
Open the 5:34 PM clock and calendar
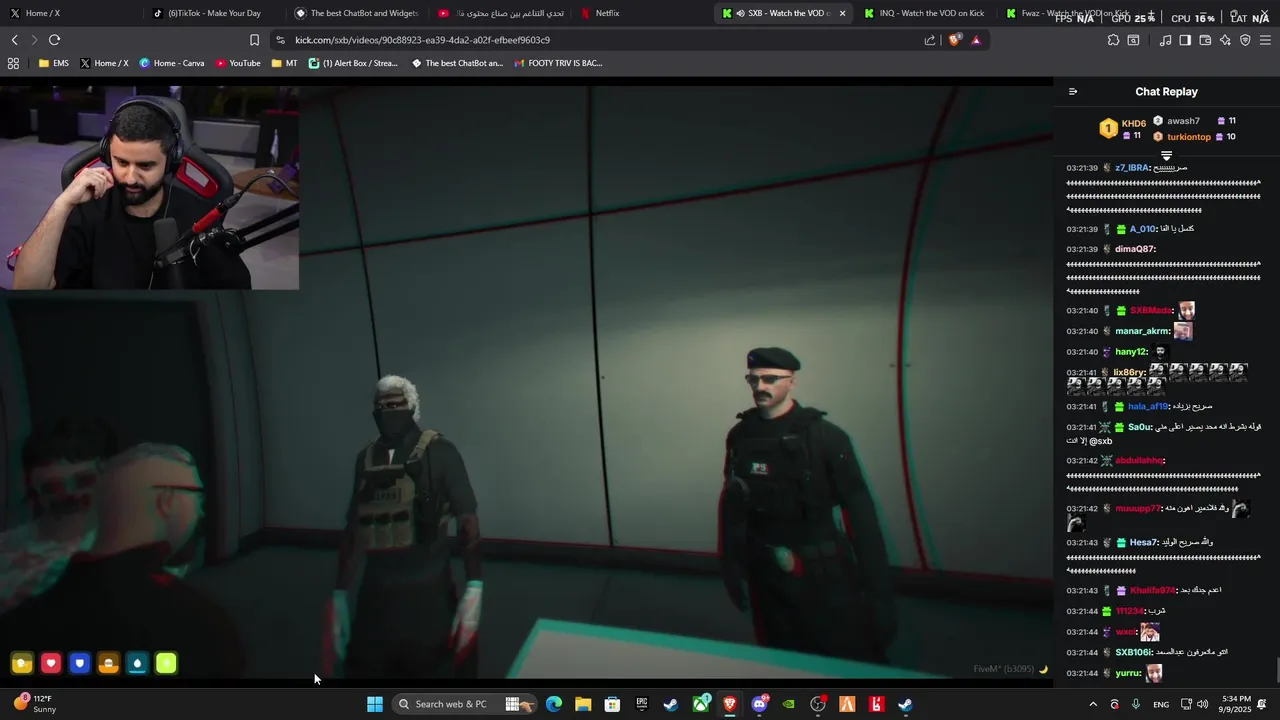point(1236,704)
